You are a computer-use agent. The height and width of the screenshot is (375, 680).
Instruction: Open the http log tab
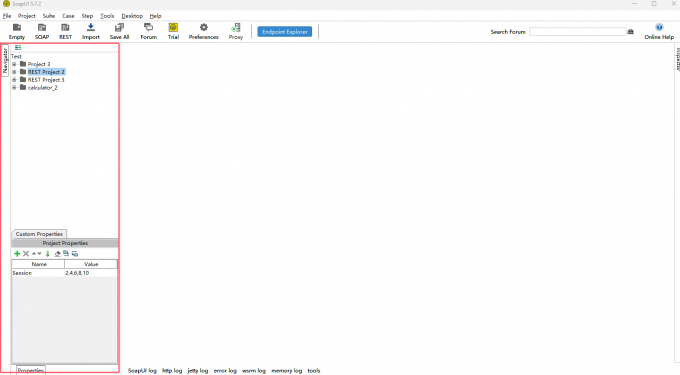pyautogui.click(x=172, y=371)
